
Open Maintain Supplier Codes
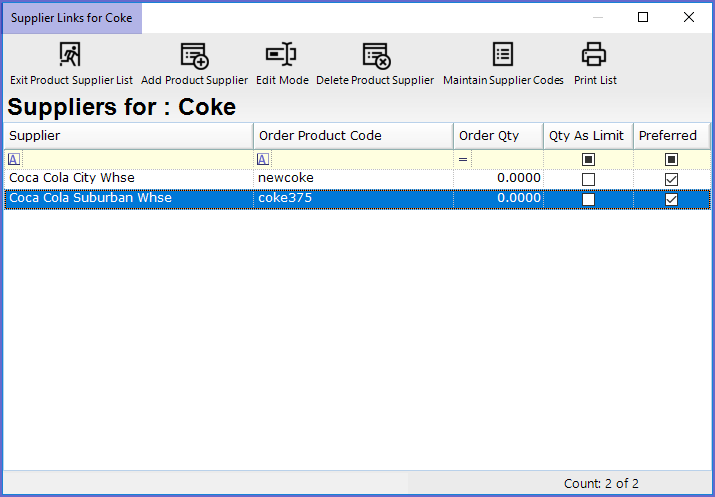coord(503,55)
